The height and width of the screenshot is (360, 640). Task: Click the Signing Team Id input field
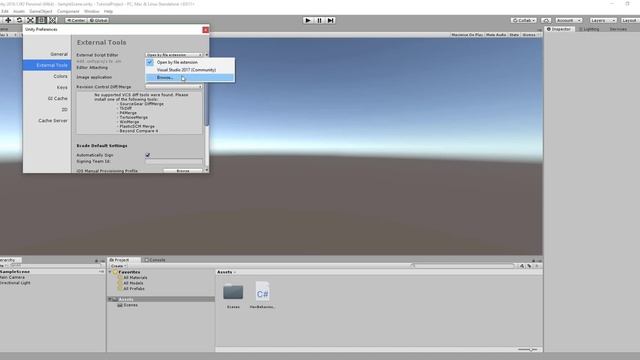[x=174, y=161]
